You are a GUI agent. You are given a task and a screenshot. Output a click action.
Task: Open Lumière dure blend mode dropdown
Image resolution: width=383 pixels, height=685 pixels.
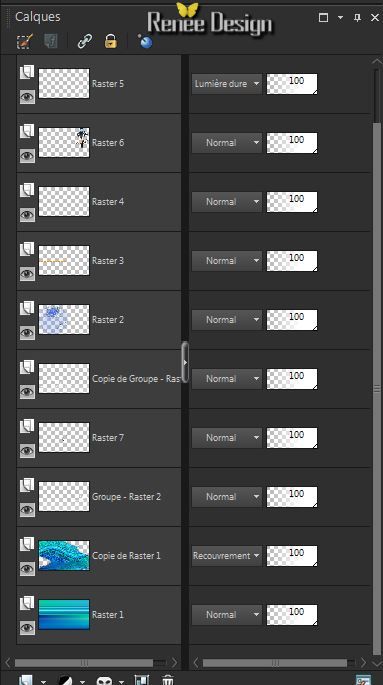point(227,83)
